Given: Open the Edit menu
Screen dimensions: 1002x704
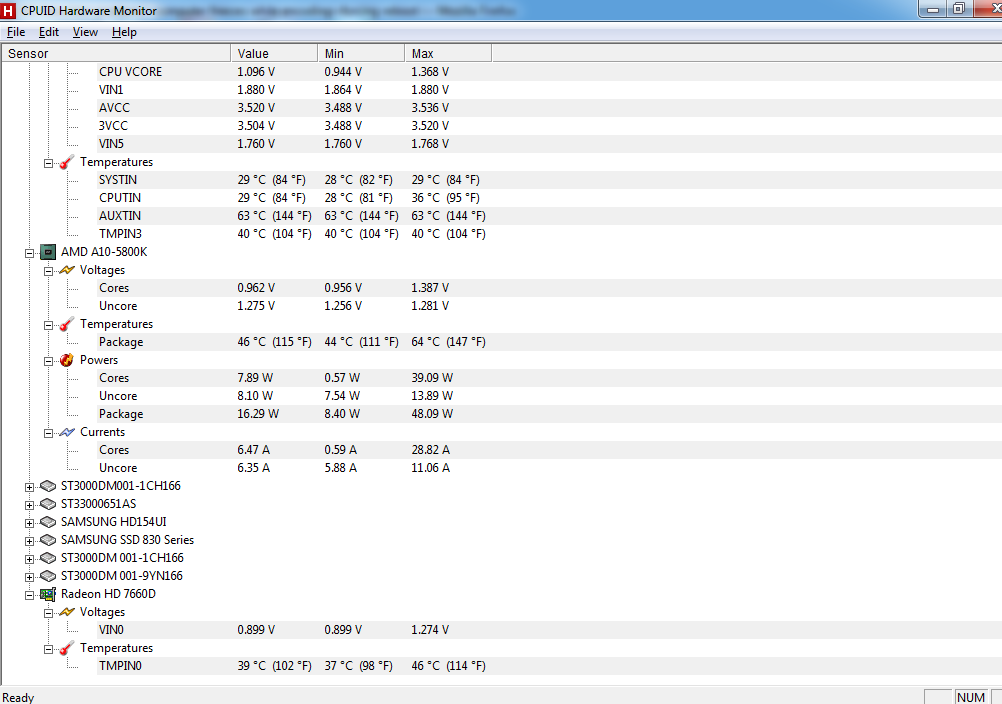Looking at the screenshot, I should (x=49, y=32).
